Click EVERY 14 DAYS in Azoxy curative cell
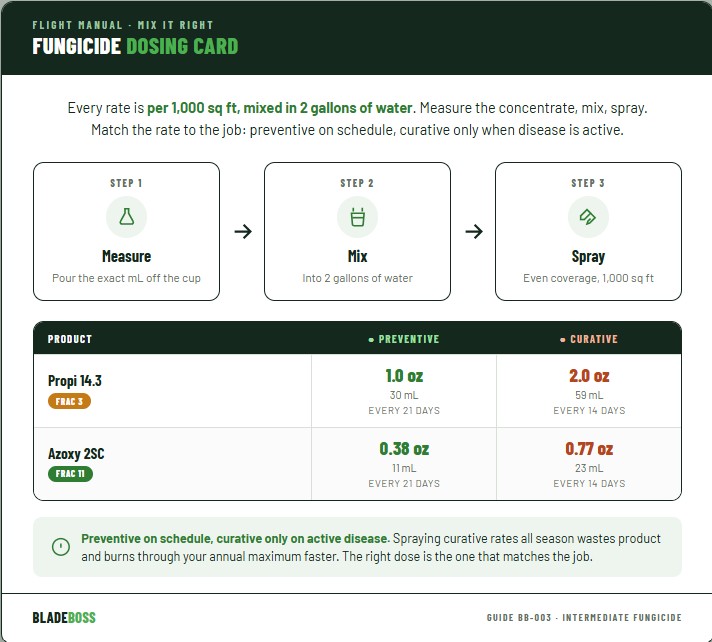This screenshot has width=712, height=642. [x=589, y=484]
